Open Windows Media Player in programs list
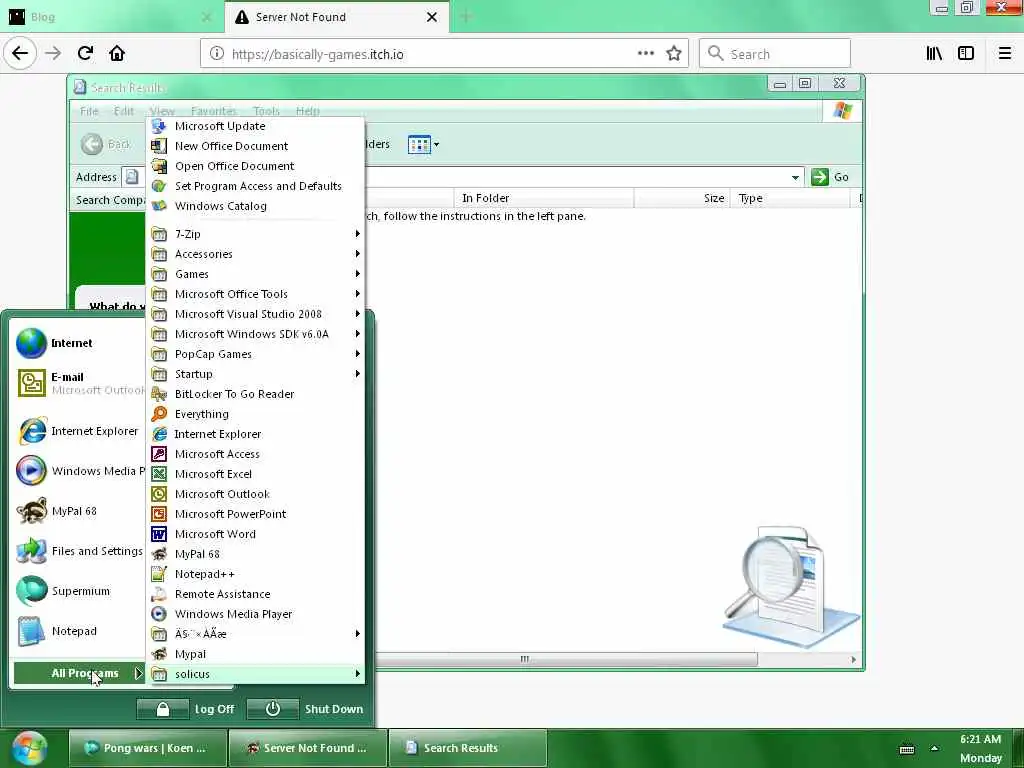The width and height of the screenshot is (1024, 768). 255,614
